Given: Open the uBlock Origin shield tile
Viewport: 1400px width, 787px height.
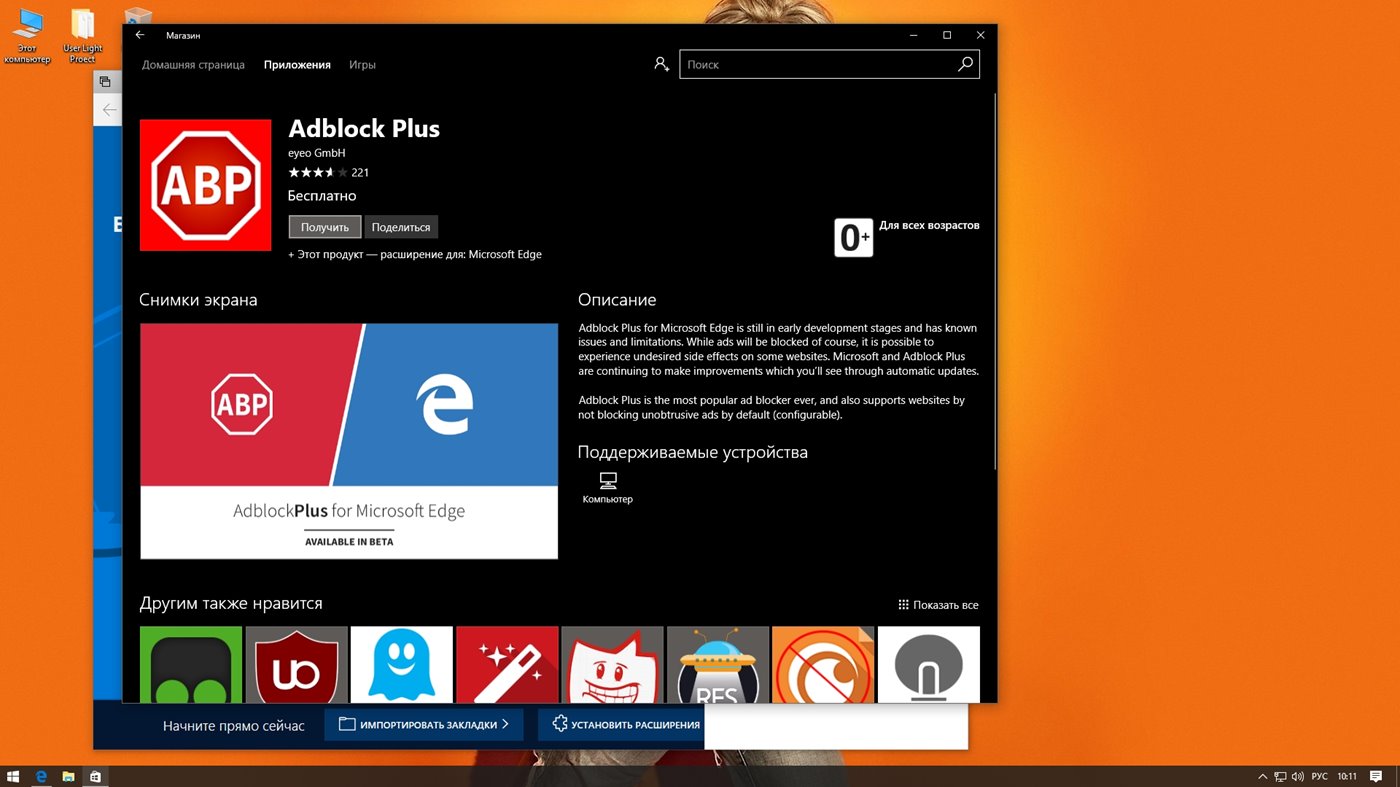Looking at the screenshot, I should click(297, 665).
